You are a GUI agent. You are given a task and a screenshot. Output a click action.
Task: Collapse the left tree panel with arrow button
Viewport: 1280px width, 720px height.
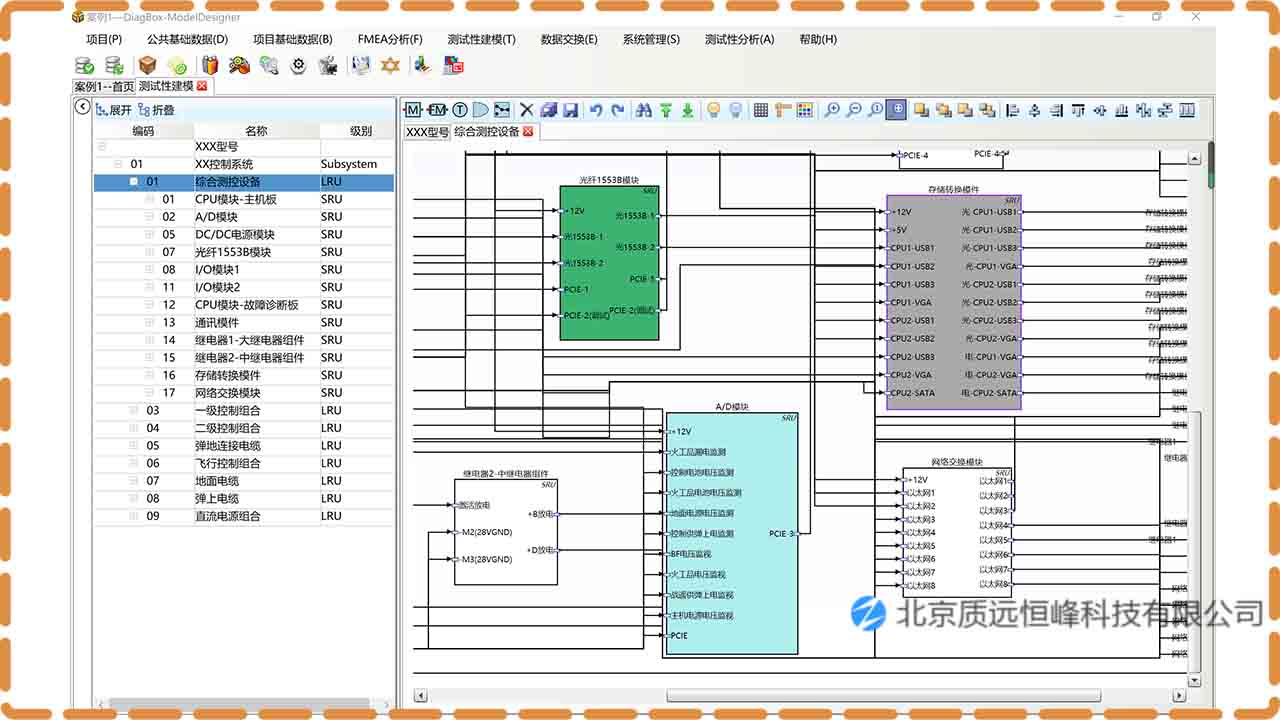83,107
